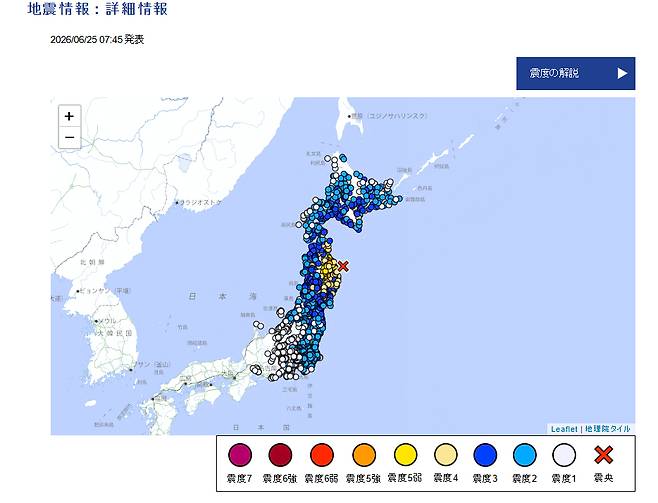
Task: Open the 震度の解説 explanation button
Action: click(x=575, y=73)
